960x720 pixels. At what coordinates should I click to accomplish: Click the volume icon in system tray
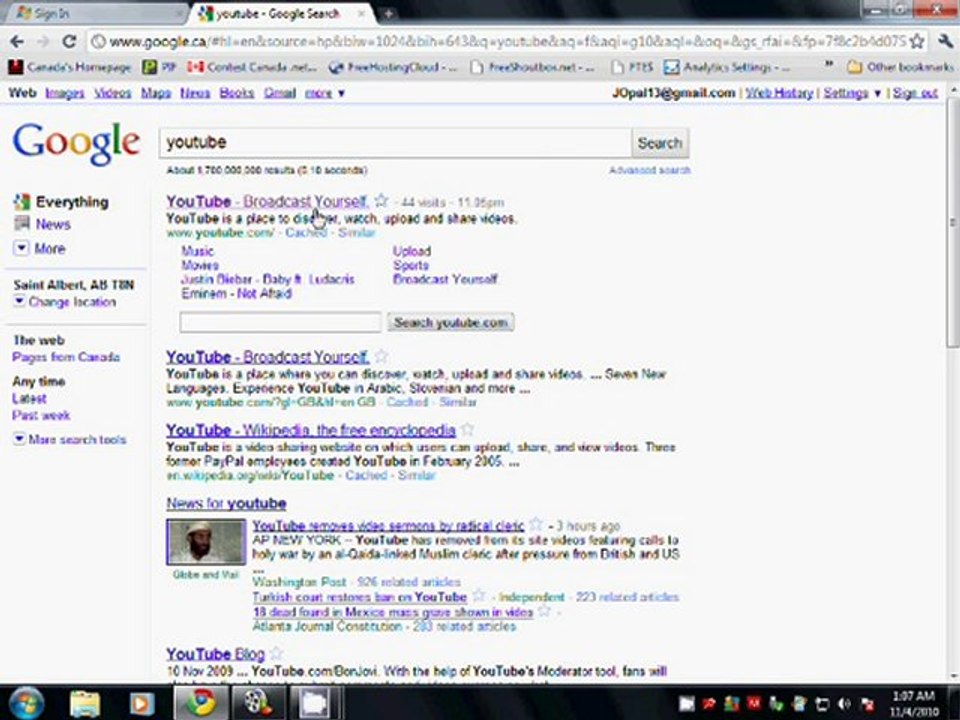[844, 704]
